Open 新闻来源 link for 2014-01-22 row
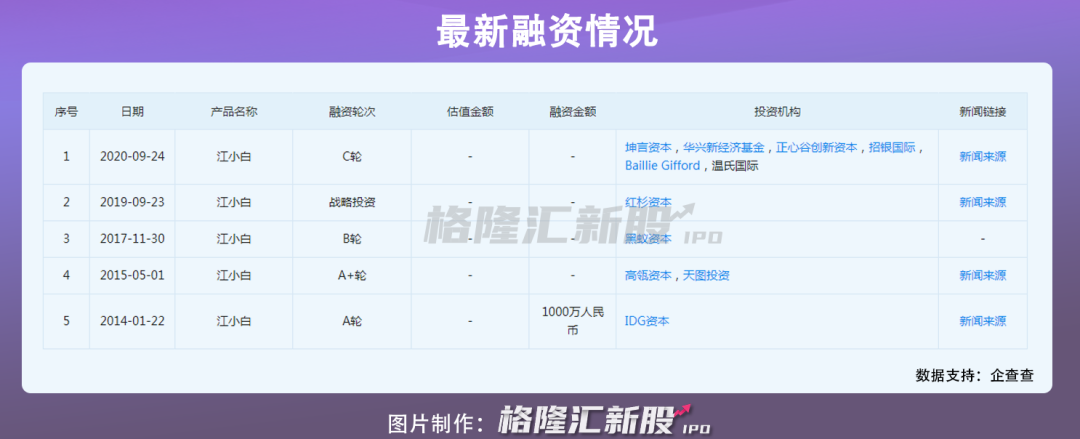This screenshot has width=1080, height=439. (x=982, y=321)
